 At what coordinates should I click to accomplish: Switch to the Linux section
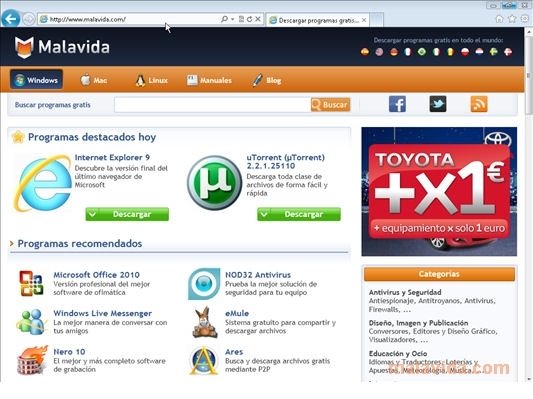[x=152, y=80]
